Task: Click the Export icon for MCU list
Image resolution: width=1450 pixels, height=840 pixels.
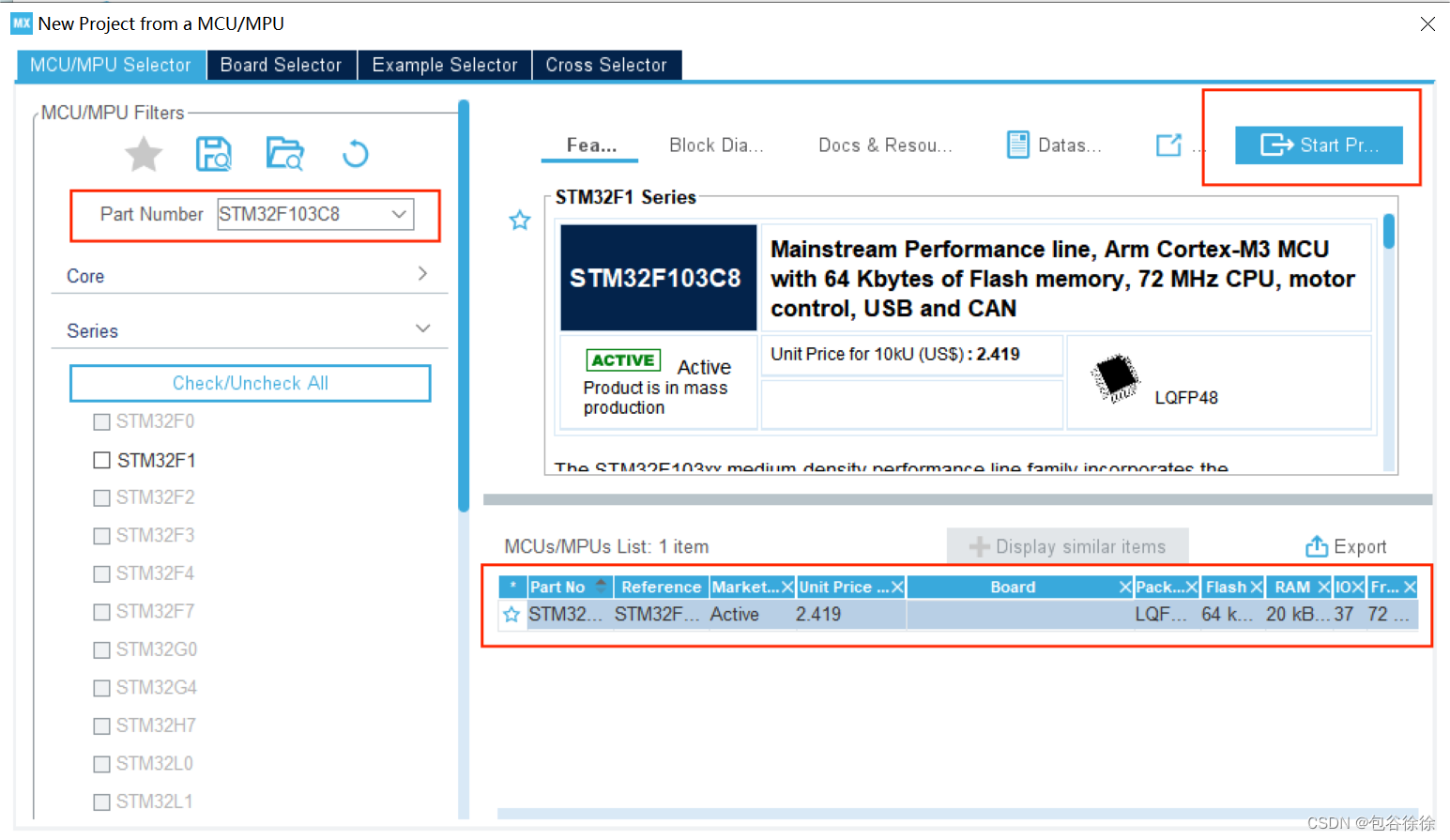Action: click(x=1317, y=546)
